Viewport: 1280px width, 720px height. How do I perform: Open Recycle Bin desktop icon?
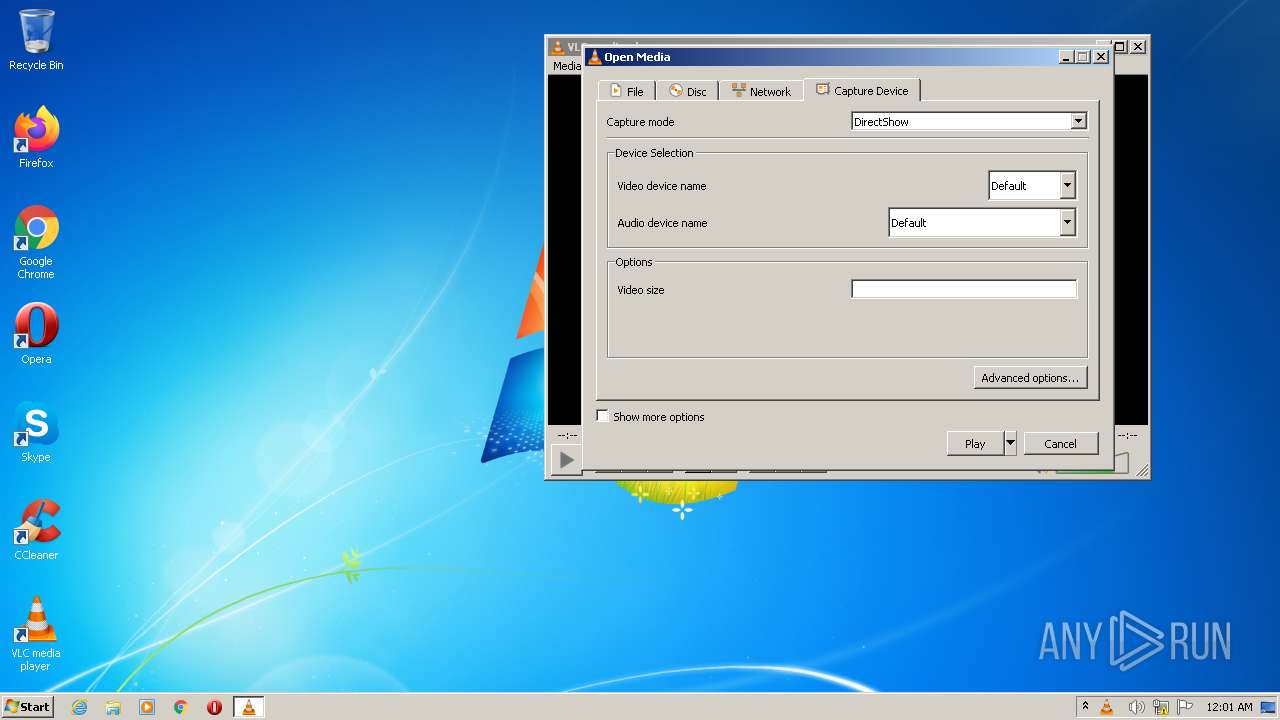click(x=36, y=40)
